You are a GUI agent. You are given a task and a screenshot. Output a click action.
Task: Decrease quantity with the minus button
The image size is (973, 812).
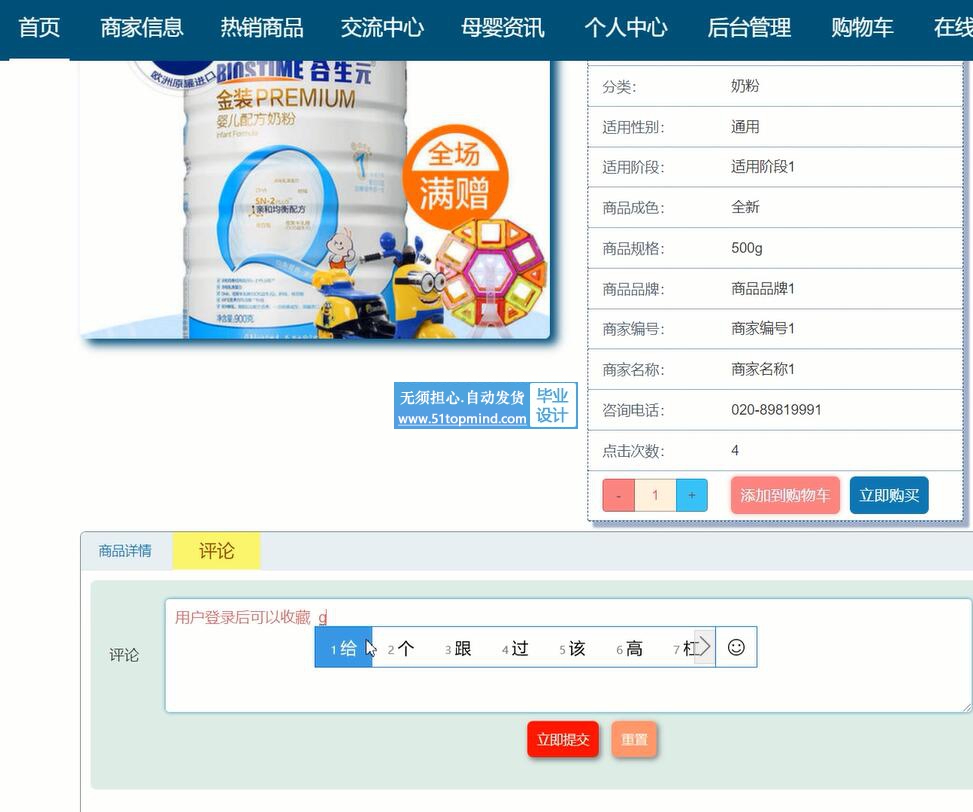(618, 495)
